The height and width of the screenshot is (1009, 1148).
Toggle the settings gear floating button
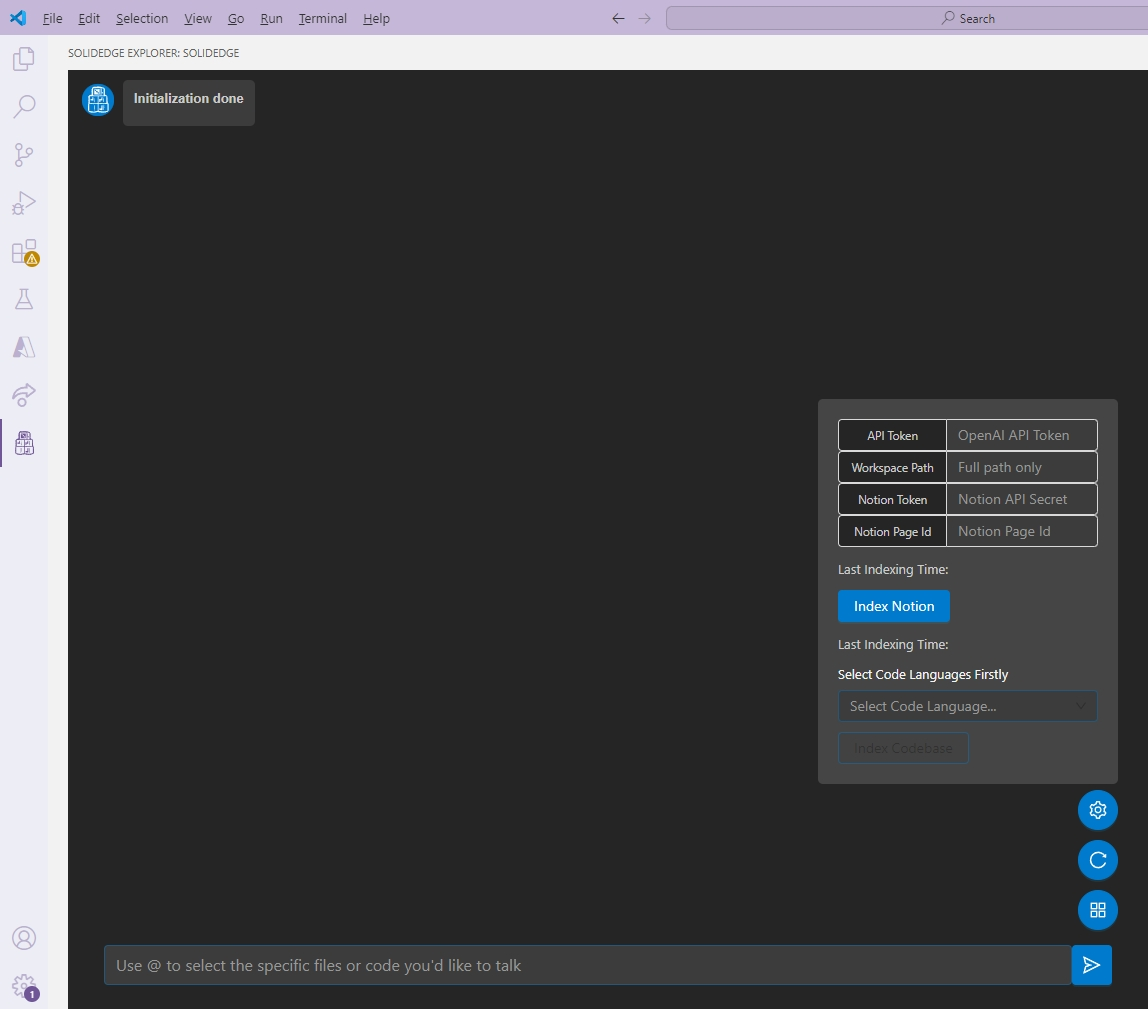1097,810
